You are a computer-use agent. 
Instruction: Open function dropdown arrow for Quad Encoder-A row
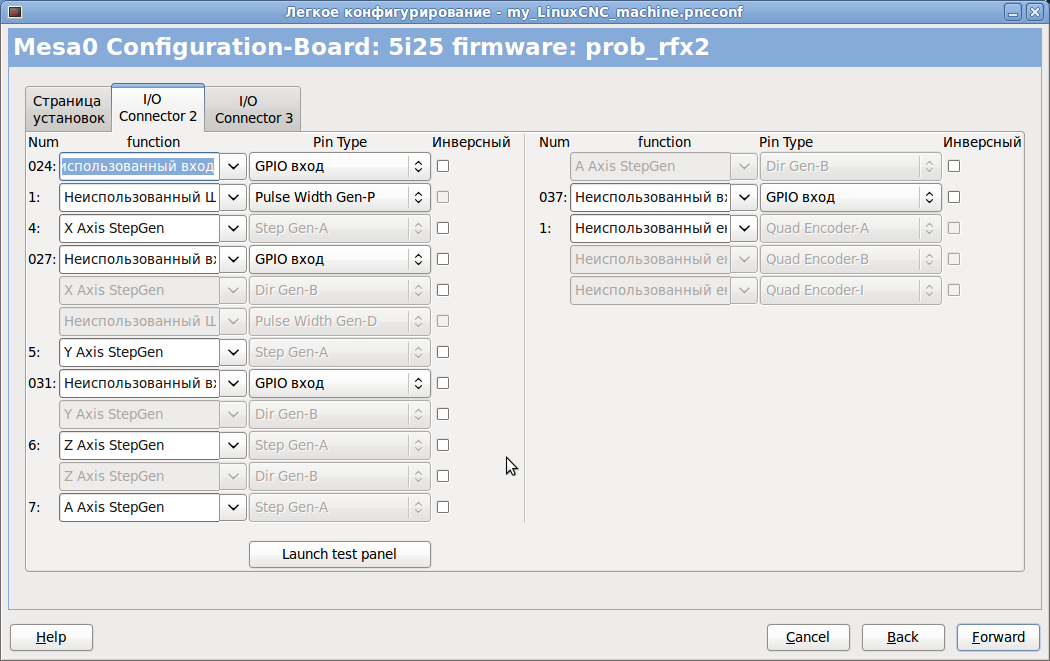pos(744,228)
